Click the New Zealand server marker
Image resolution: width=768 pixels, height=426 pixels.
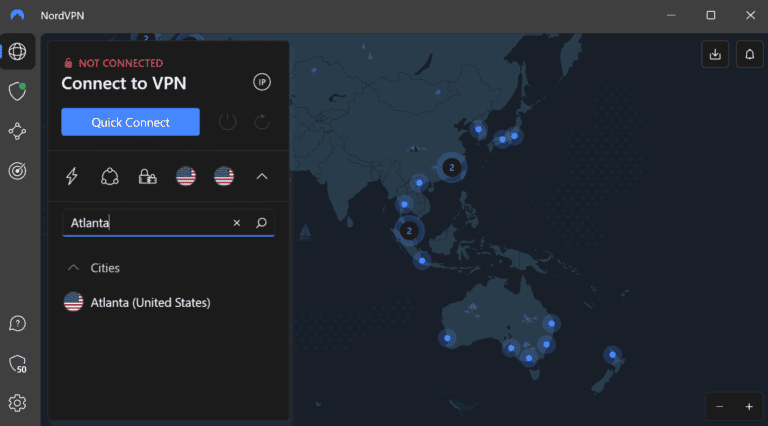[x=612, y=355]
